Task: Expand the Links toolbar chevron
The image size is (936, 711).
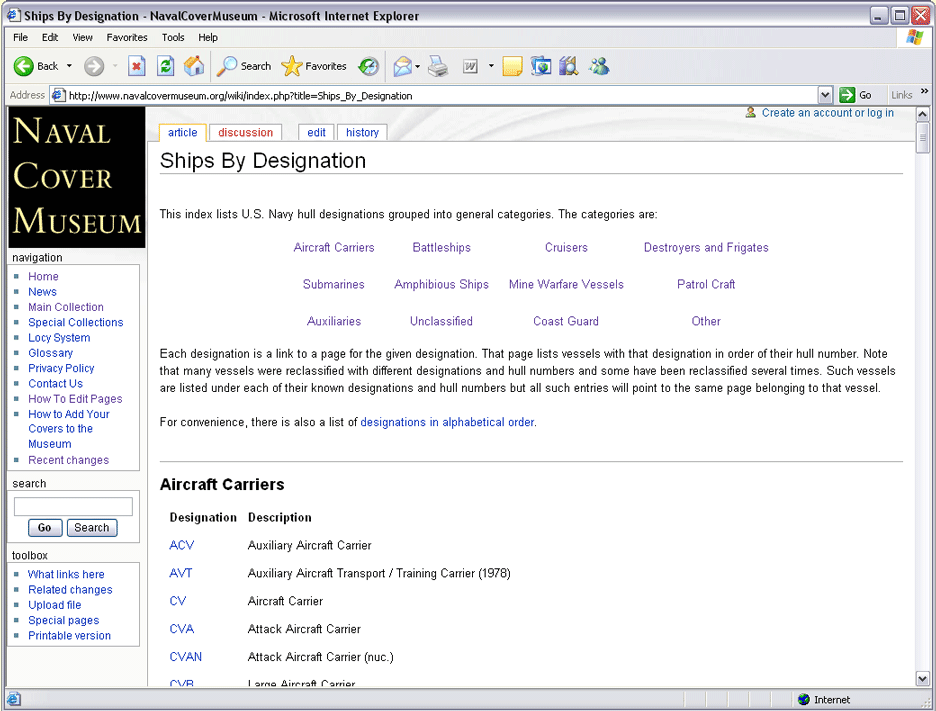Action: 925,93
